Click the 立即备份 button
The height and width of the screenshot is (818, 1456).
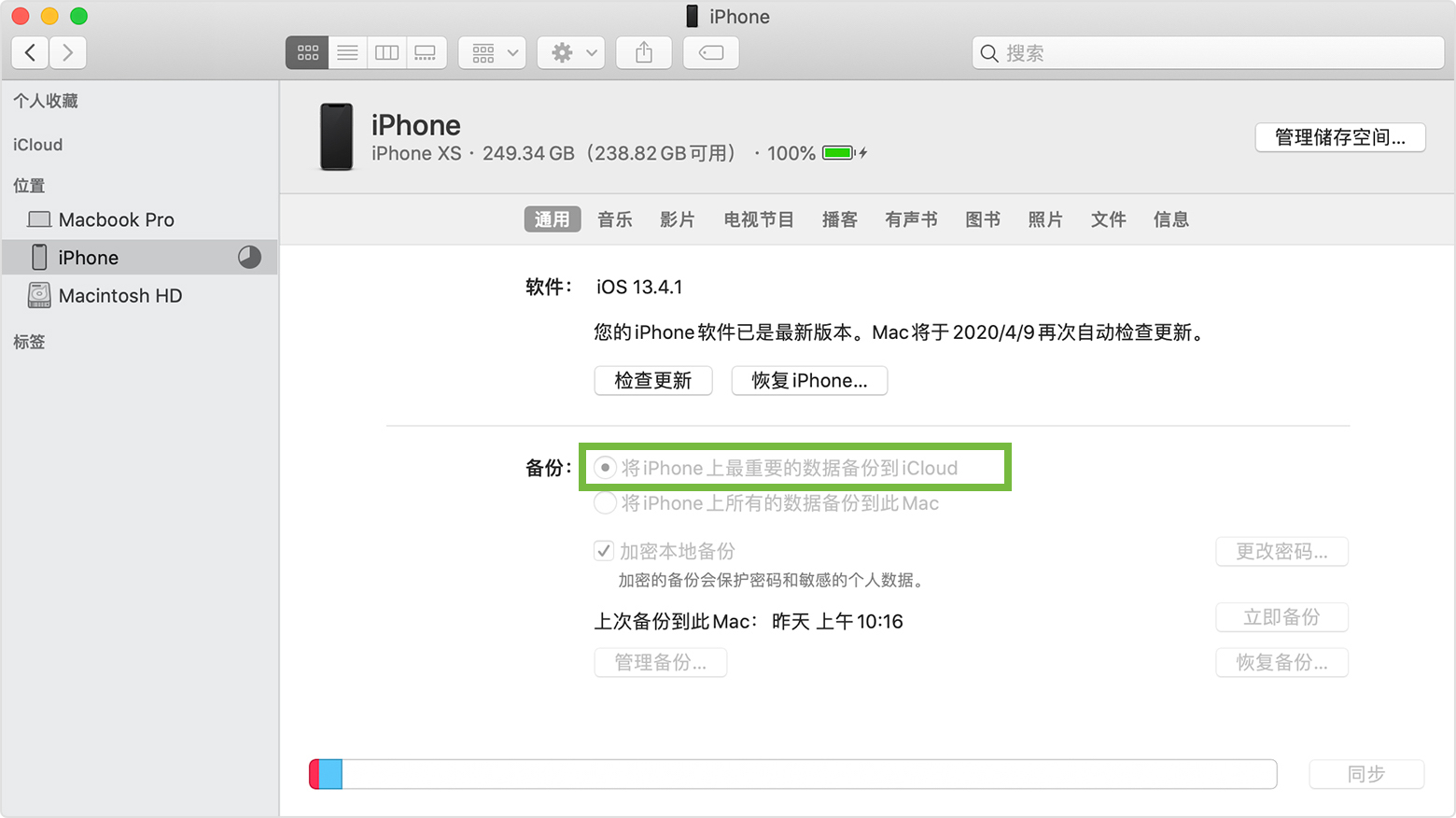pyautogui.click(x=1281, y=617)
